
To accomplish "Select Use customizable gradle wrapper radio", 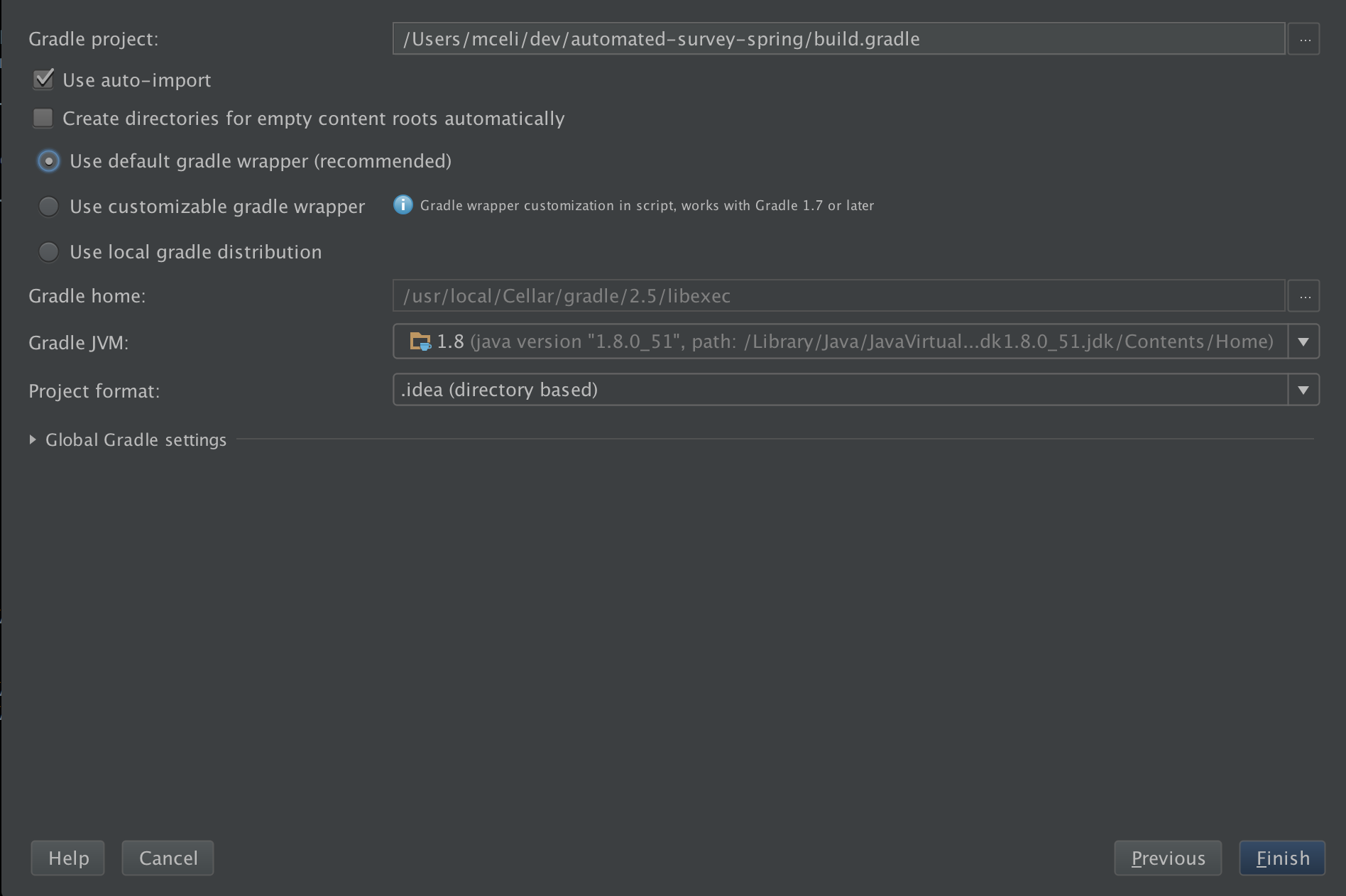I will 48,207.
